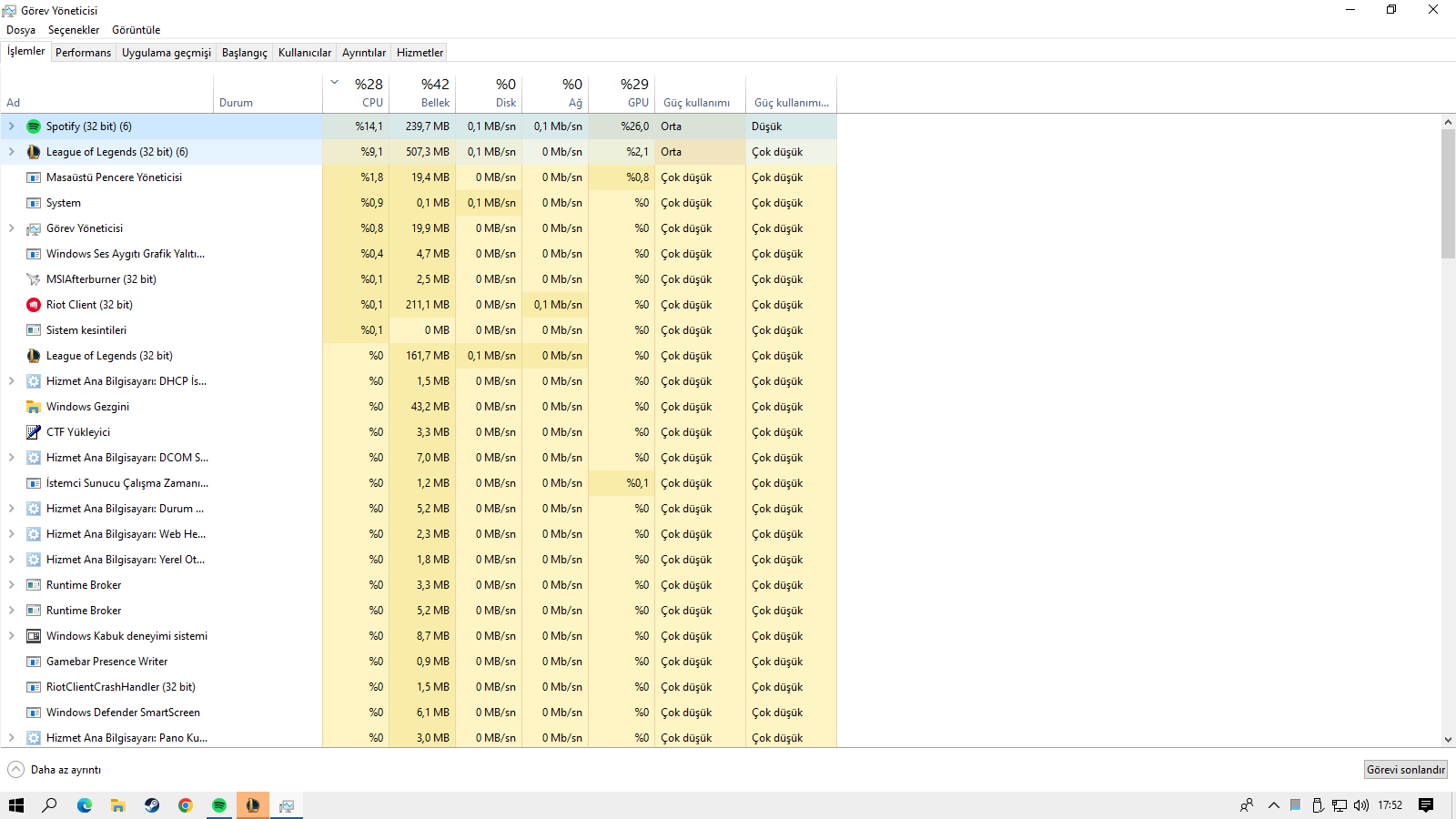Open the Seçenekler menu
This screenshot has width=1456, height=819.
click(x=74, y=30)
